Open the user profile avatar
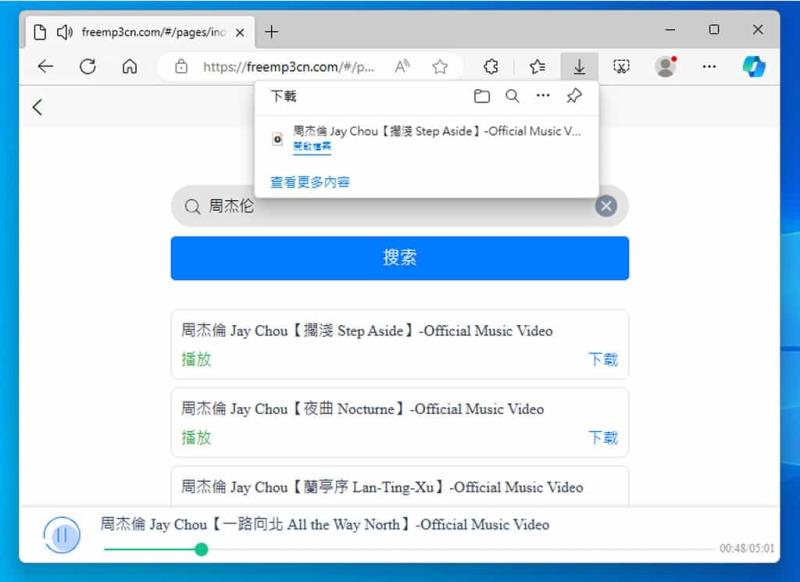This screenshot has height=582, width=800. (665, 66)
